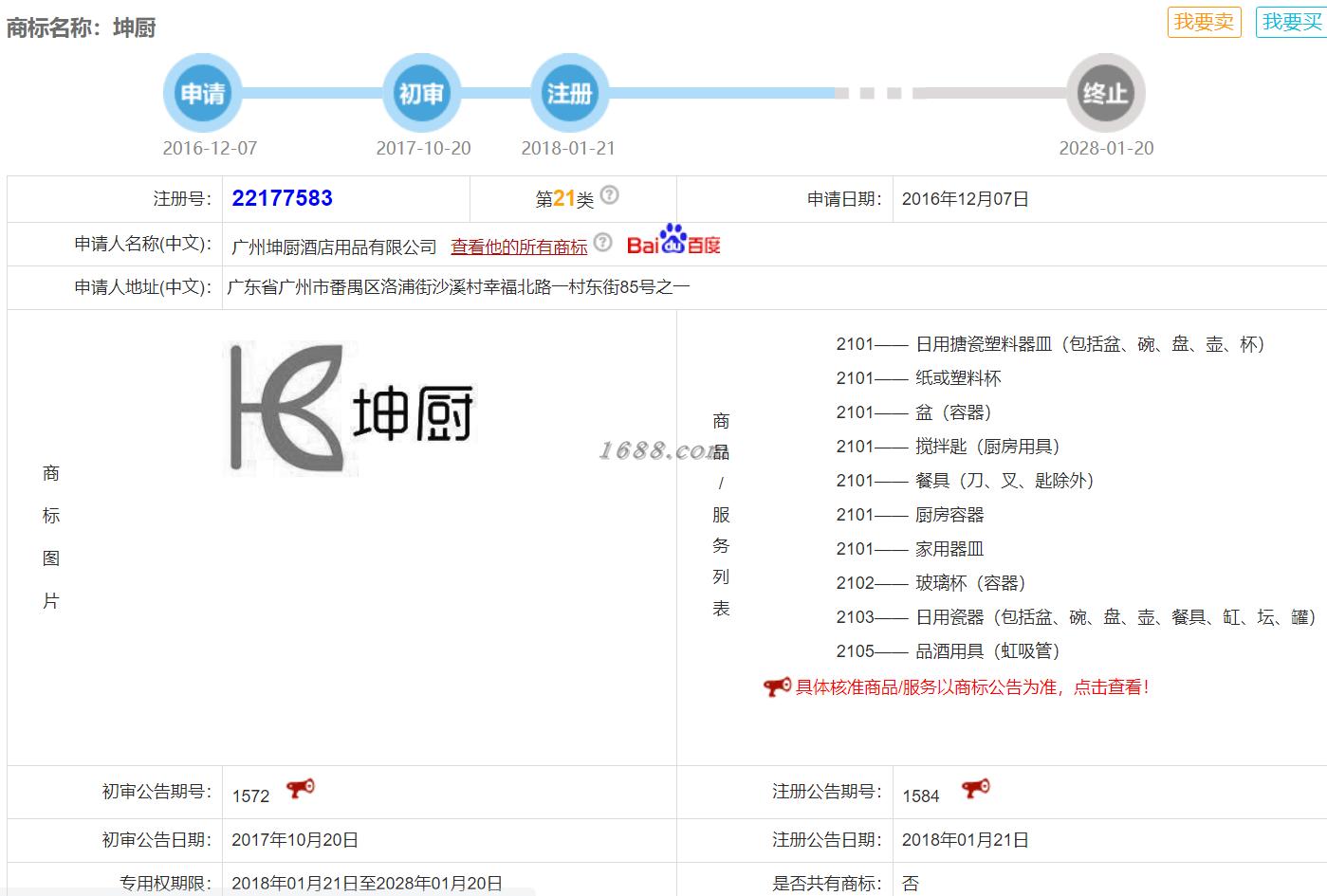Click megaphone icon beside 初审公告期号 1572
Image resolution: width=1327 pixels, height=896 pixels.
301,789
